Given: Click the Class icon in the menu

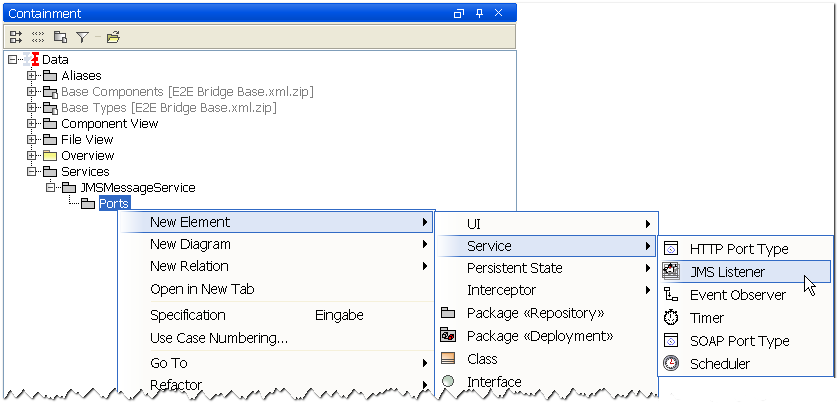Looking at the screenshot, I should (x=448, y=359).
